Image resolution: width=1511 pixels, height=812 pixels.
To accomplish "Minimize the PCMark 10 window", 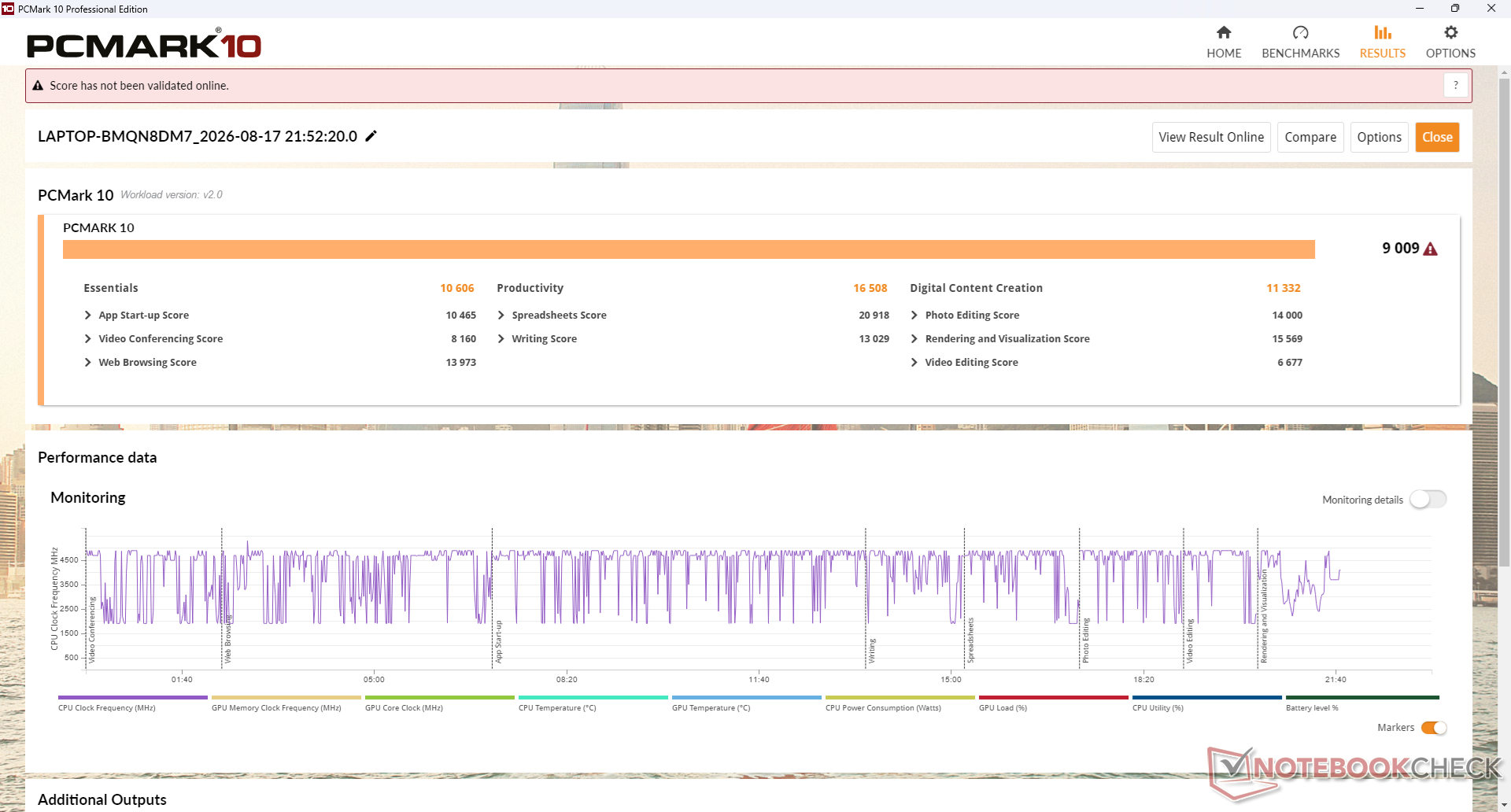I will [1420, 9].
